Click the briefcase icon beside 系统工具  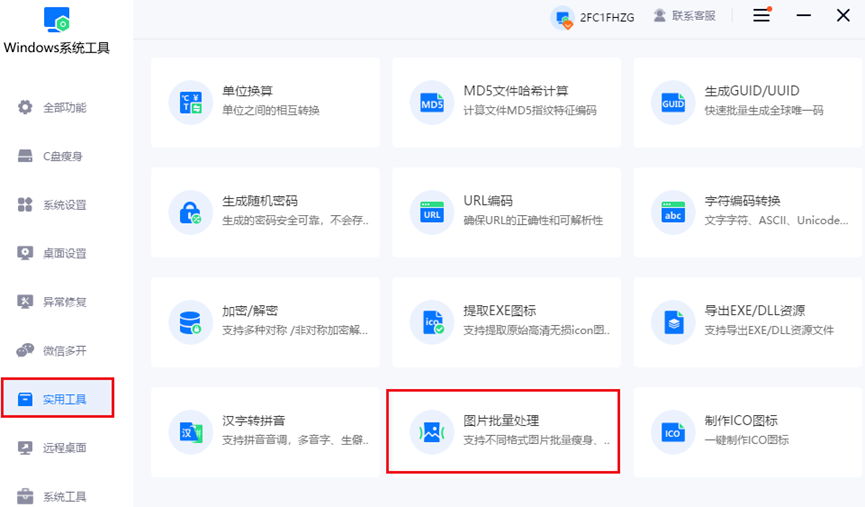point(25,495)
